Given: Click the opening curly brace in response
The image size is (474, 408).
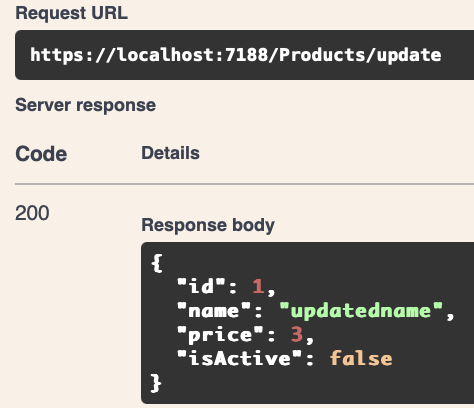Looking at the screenshot, I should point(157,263).
